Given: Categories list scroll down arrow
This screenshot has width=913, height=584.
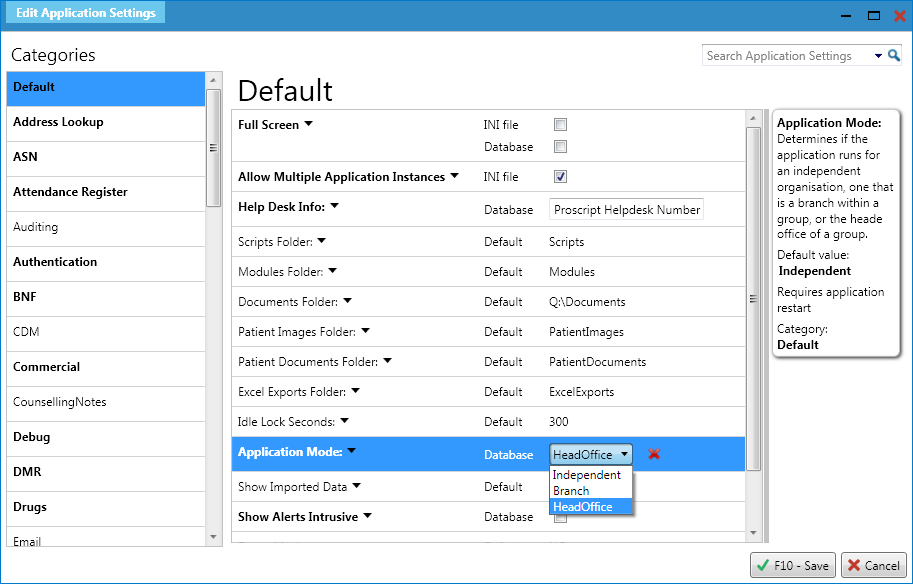Looking at the screenshot, I should pos(213,537).
